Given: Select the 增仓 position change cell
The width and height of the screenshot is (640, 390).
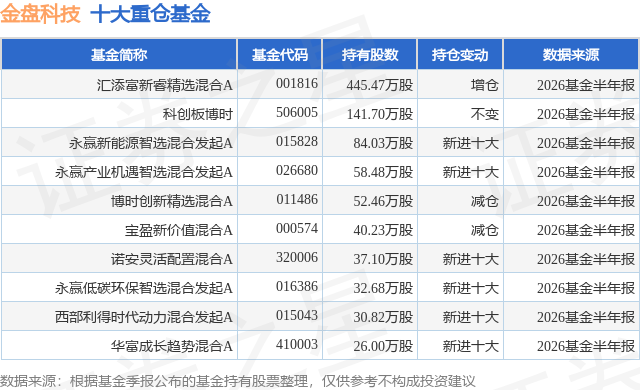Looking at the screenshot, I should point(484,85).
